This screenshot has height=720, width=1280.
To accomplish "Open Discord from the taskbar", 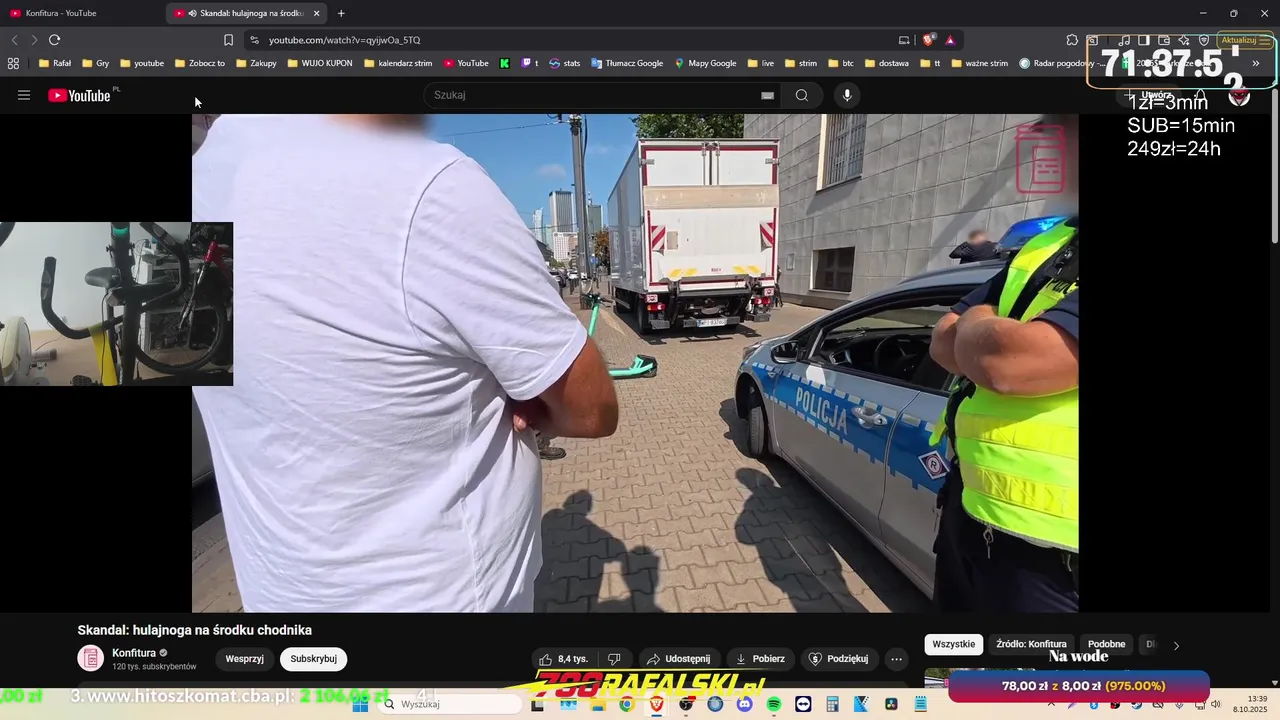I will click(x=744, y=704).
